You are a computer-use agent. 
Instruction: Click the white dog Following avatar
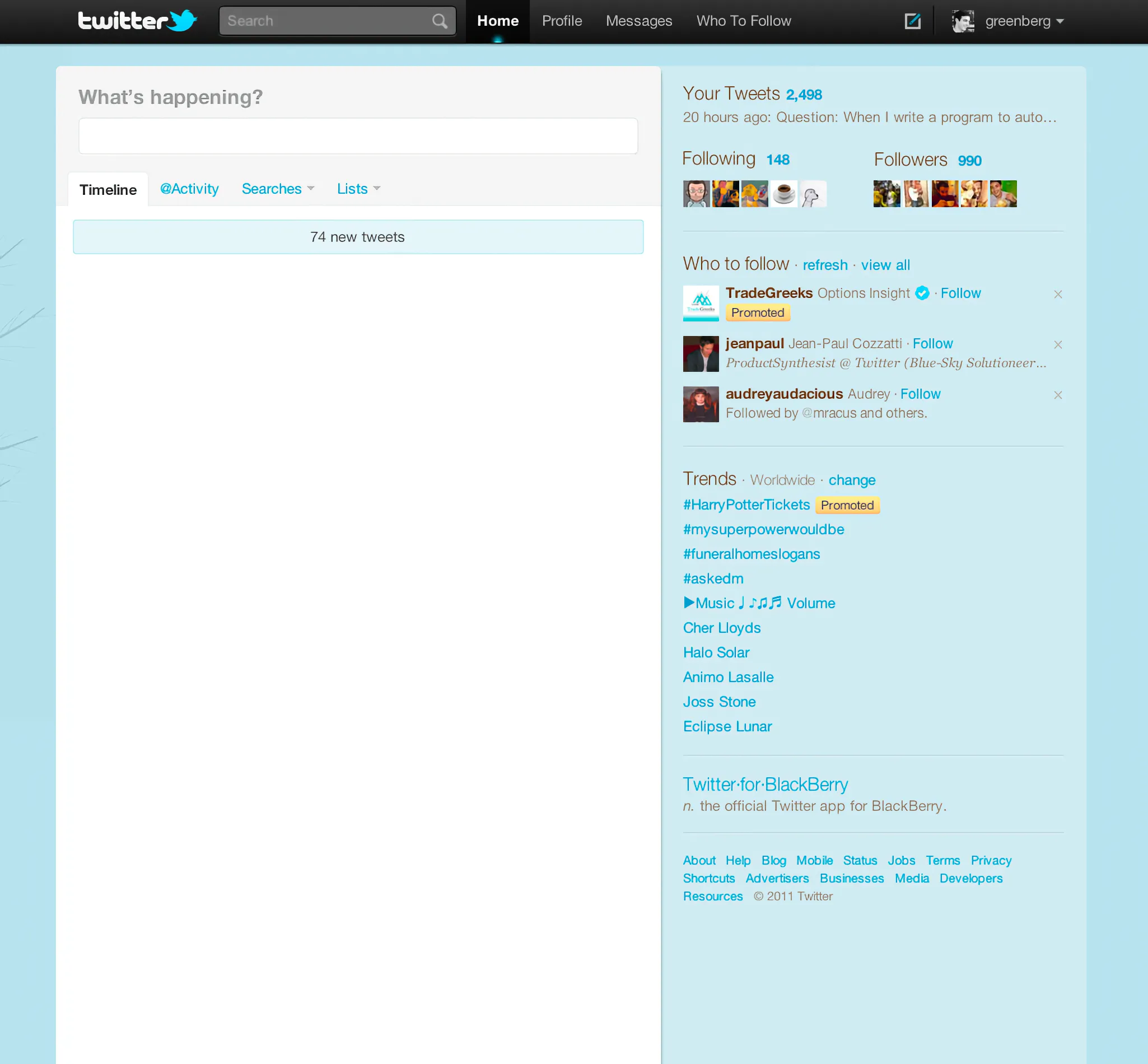[813, 193]
